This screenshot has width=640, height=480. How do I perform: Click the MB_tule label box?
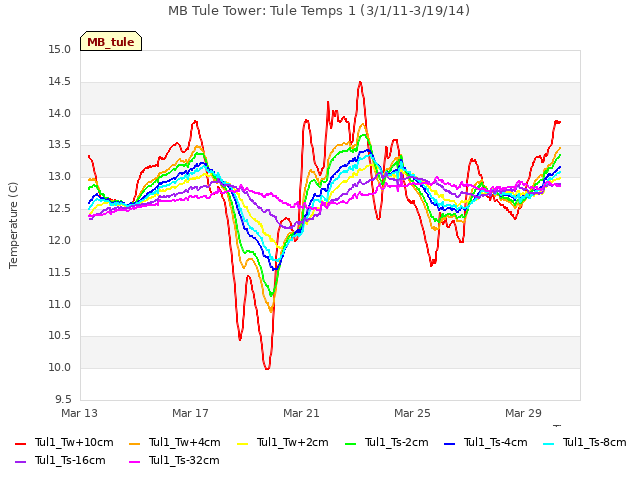[111, 41]
